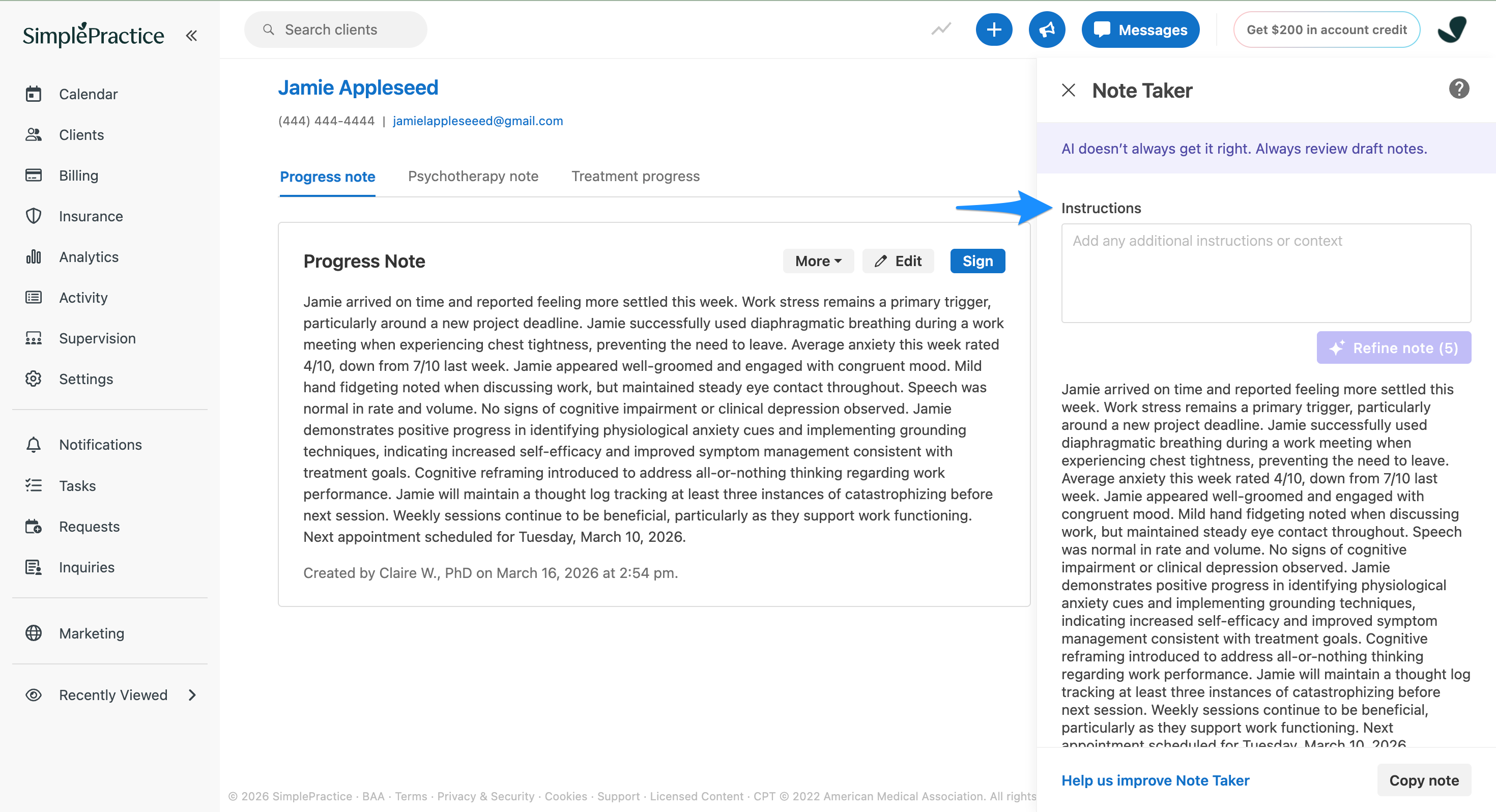Click the Copy note button

tap(1424, 780)
